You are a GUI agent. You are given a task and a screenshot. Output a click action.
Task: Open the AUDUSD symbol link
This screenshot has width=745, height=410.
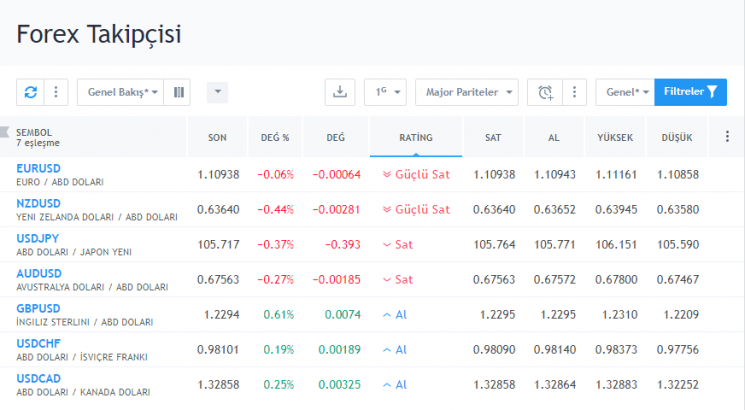point(39,274)
